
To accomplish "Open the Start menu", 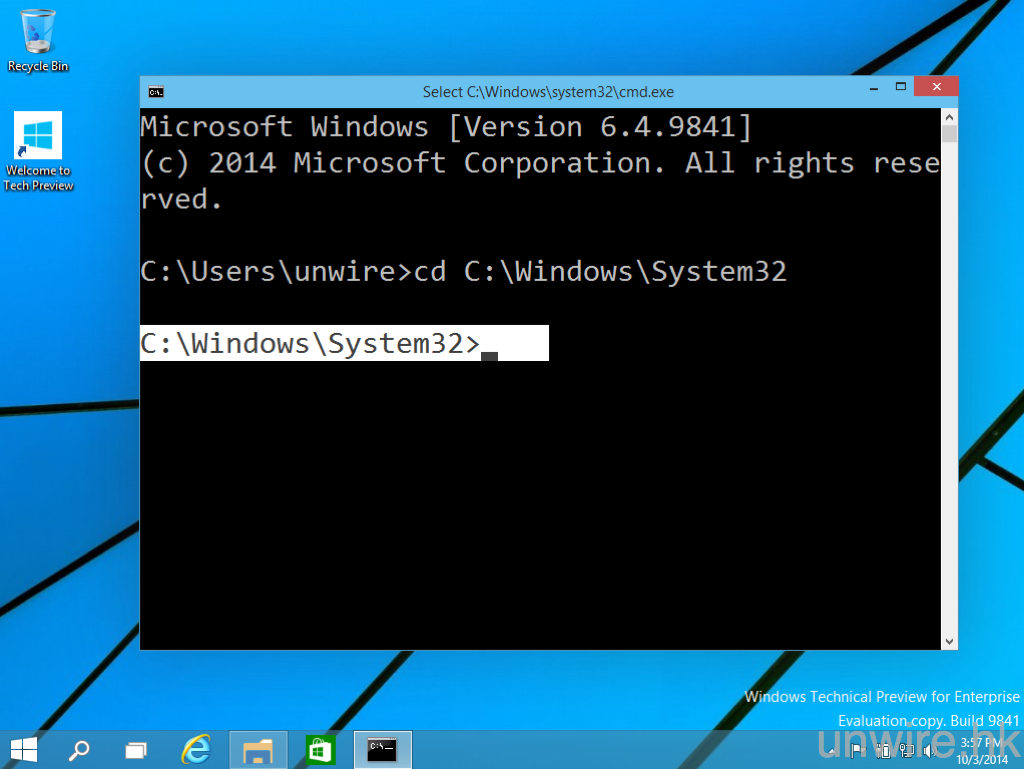I will [24, 749].
